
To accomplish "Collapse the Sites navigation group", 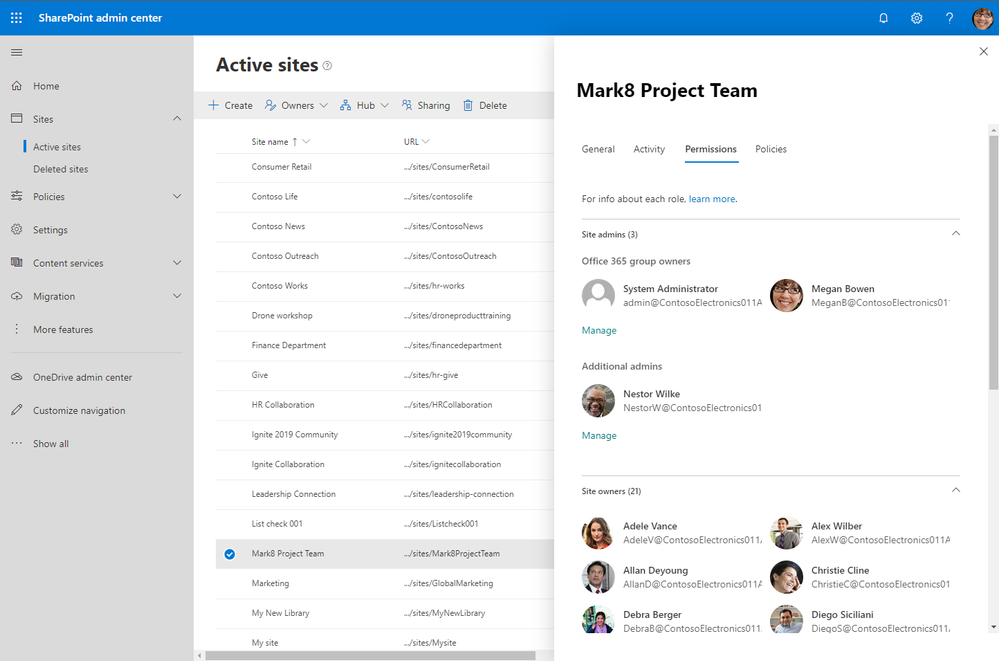I will [177, 119].
